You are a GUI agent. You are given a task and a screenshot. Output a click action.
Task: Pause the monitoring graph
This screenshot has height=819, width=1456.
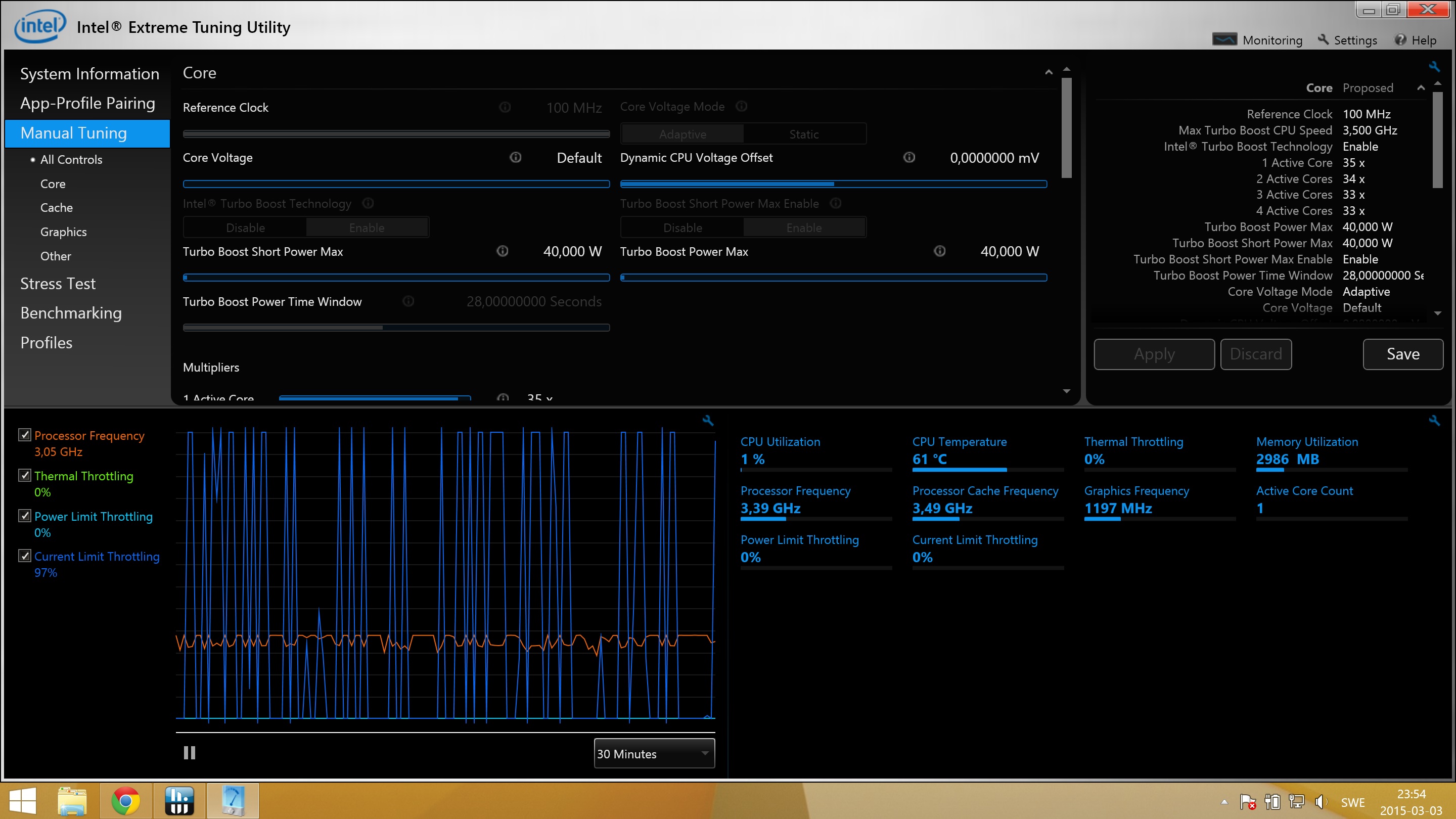click(190, 753)
